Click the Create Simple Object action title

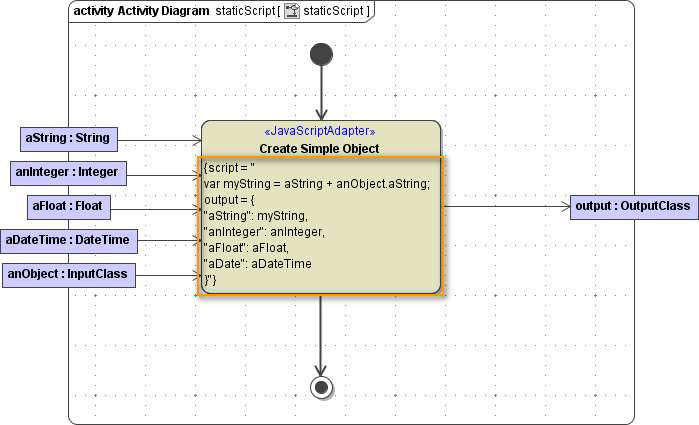coord(319,148)
